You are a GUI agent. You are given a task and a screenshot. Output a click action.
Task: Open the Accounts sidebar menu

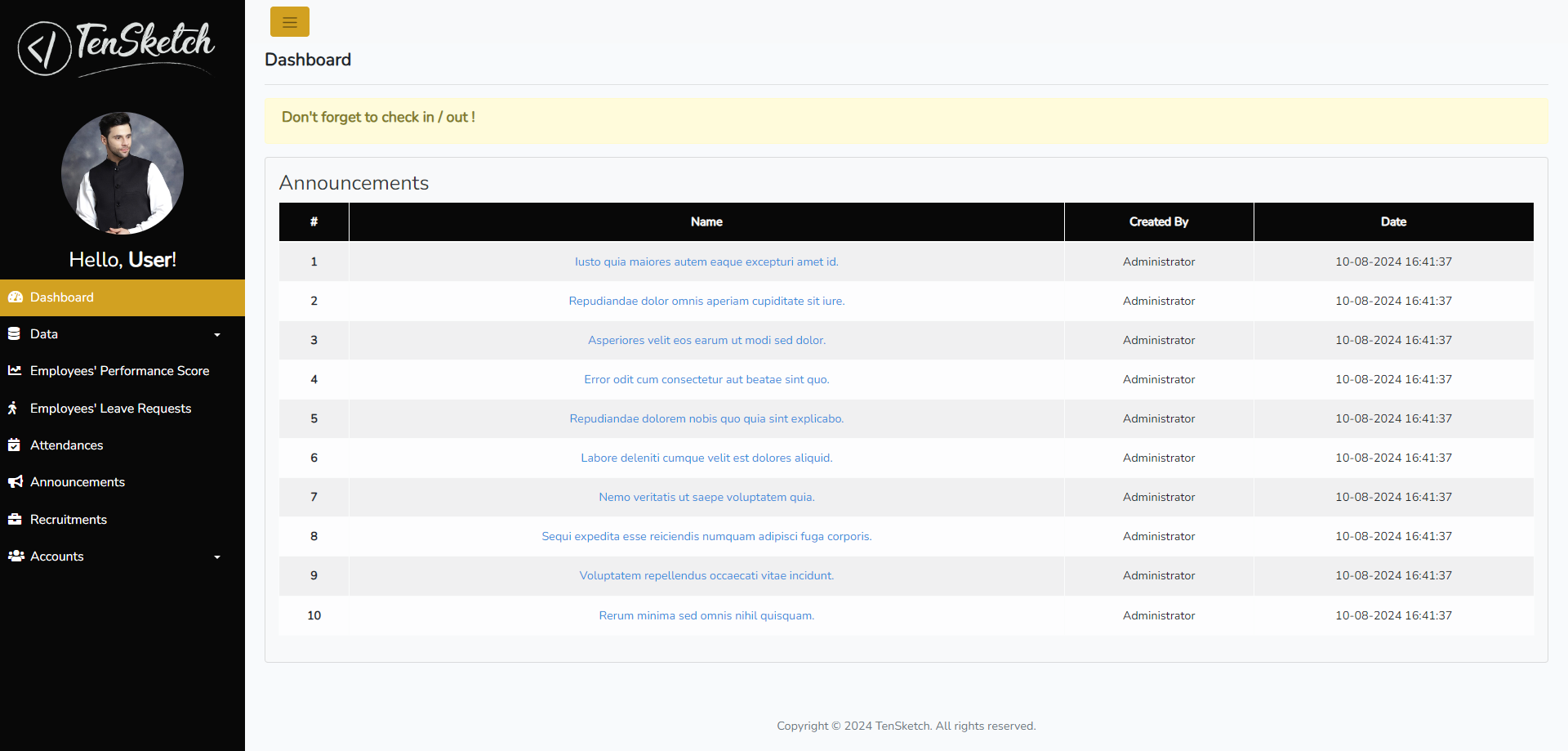click(x=122, y=557)
